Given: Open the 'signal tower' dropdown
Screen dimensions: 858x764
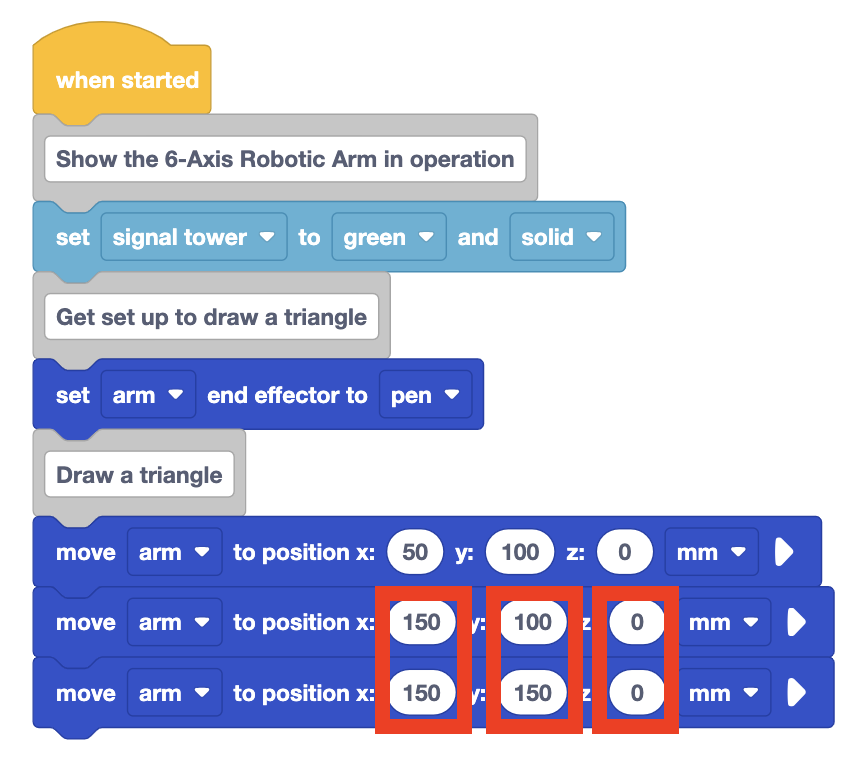Looking at the screenshot, I should [194, 237].
